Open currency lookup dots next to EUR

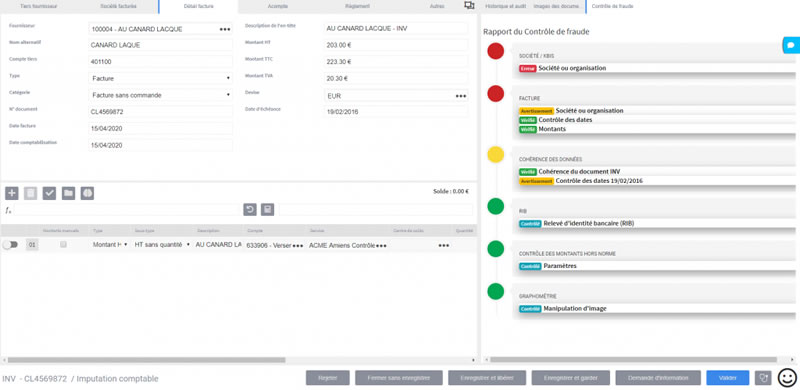coord(461,95)
